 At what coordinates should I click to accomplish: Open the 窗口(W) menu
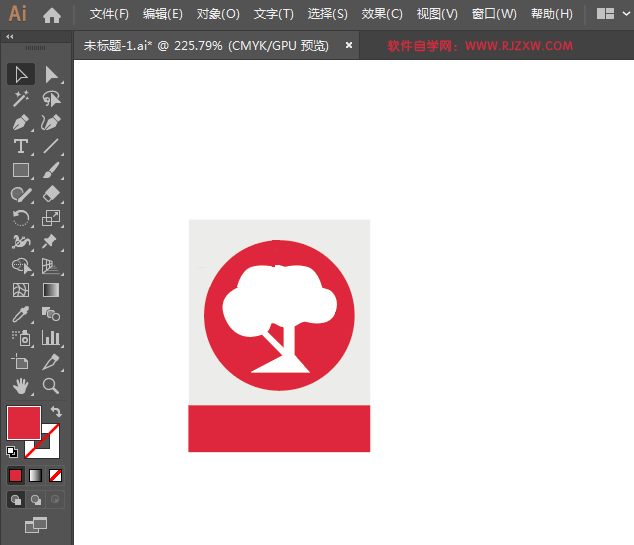494,14
